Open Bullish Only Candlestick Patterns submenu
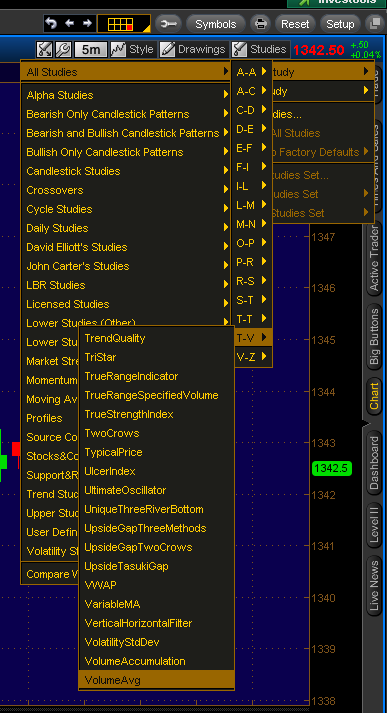Image resolution: width=387 pixels, height=713 pixels. click(126, 152)
